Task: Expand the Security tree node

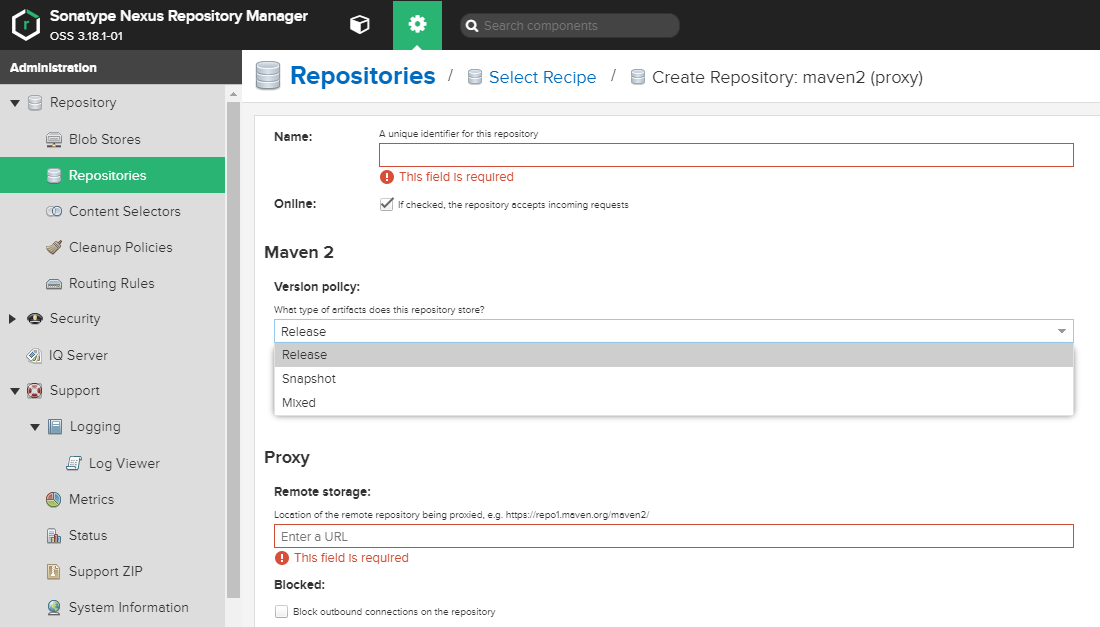Action: coord(12,318)
